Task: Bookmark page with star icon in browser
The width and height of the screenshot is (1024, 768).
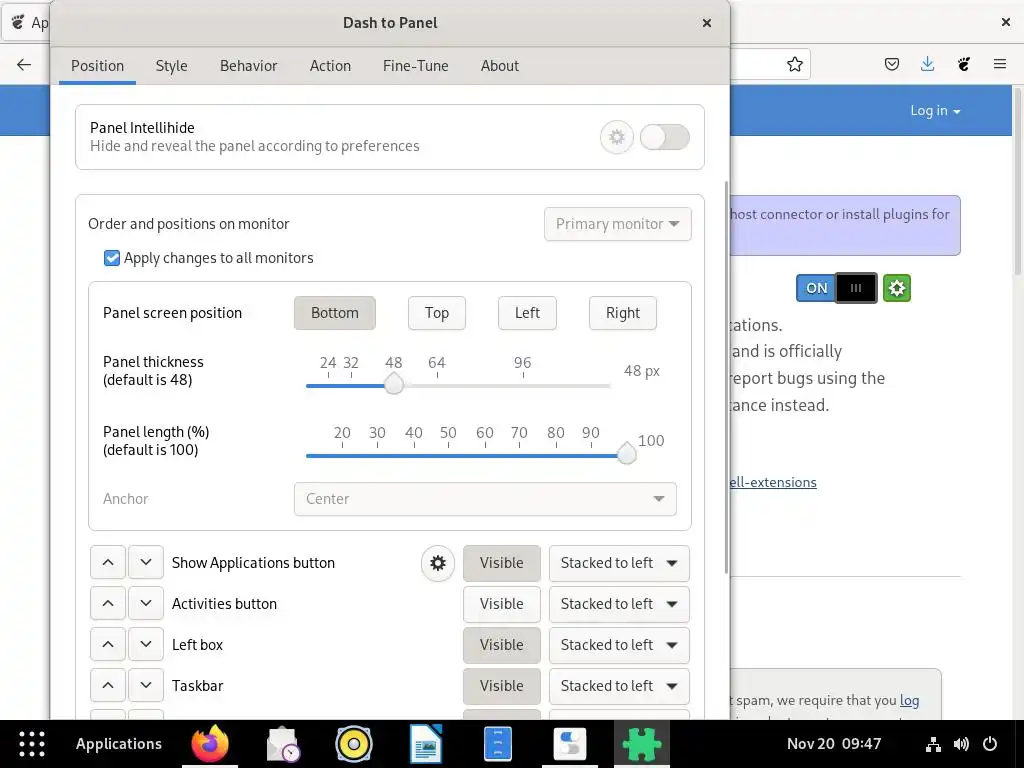Action: (x=795, y=64)
